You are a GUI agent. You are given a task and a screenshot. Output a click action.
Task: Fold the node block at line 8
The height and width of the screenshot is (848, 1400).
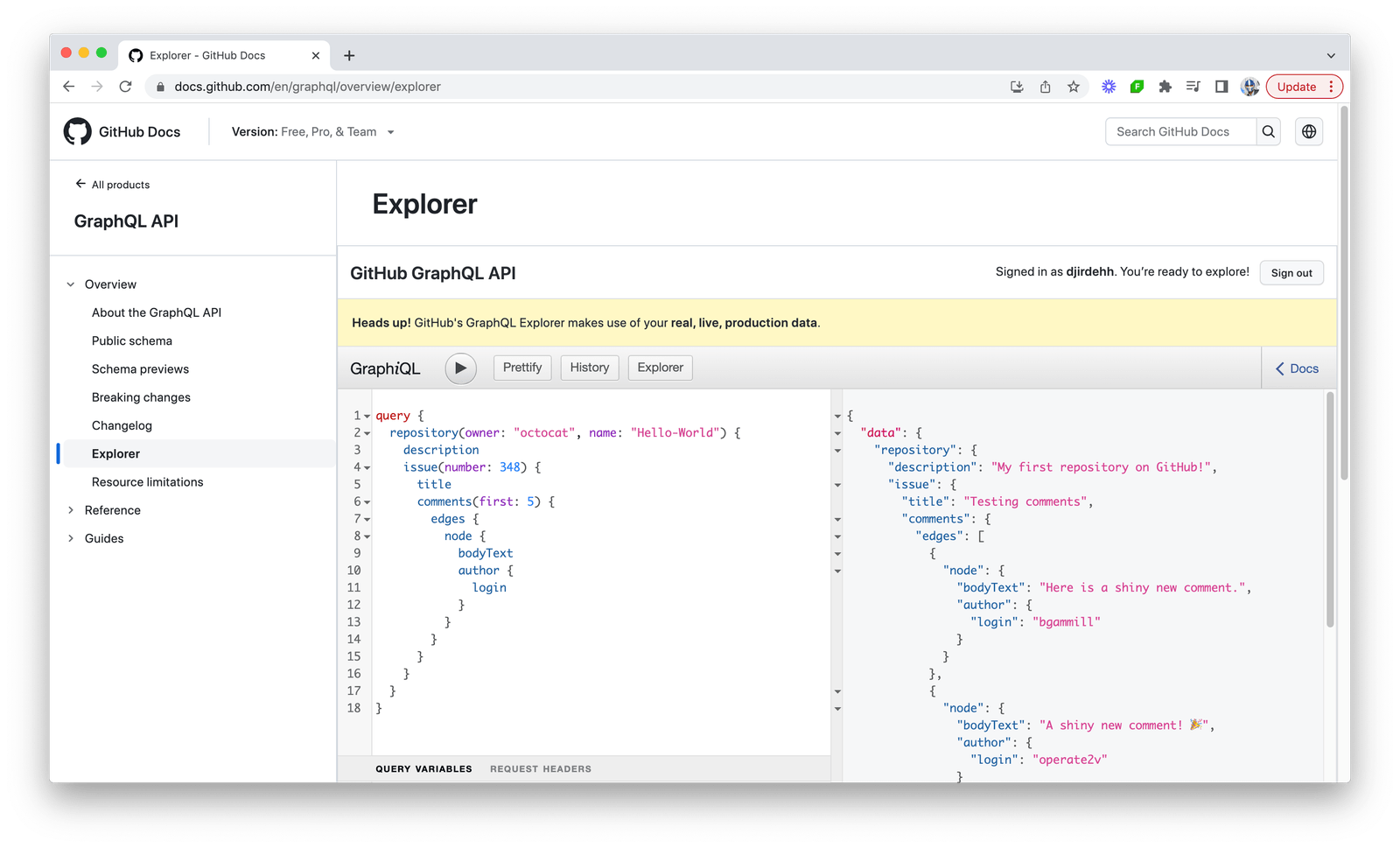(x=367, y=536)
